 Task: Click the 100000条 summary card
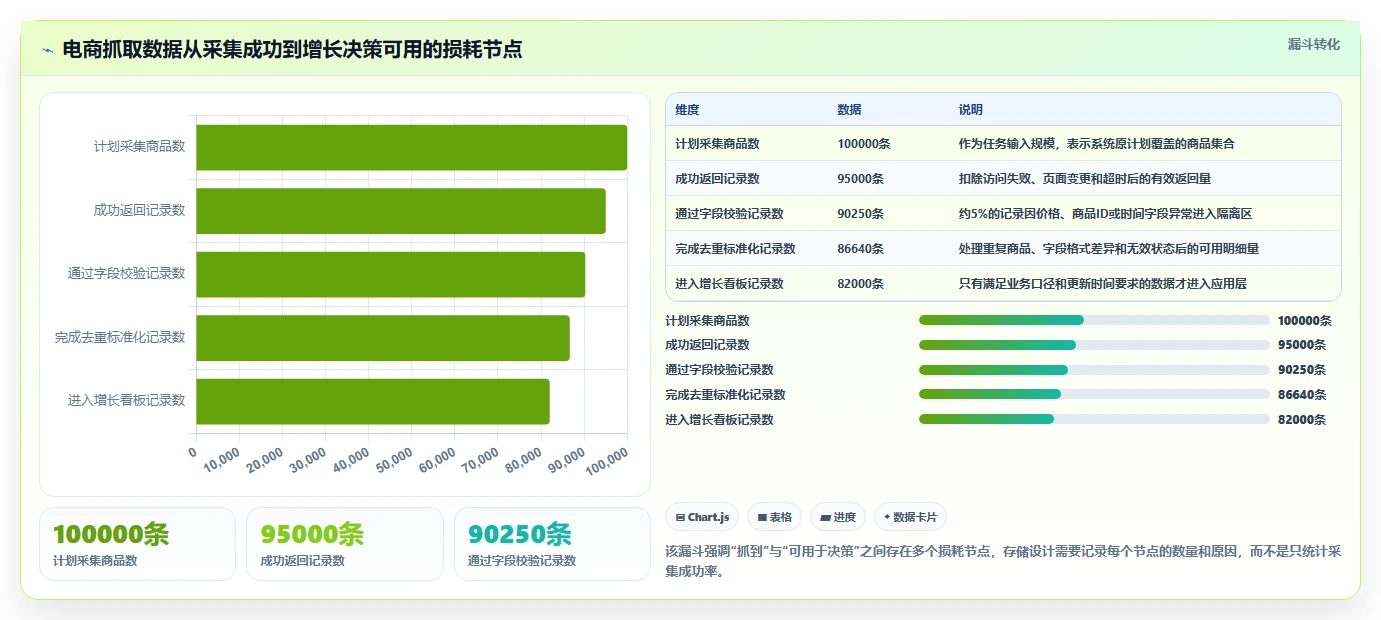(137, 544)
